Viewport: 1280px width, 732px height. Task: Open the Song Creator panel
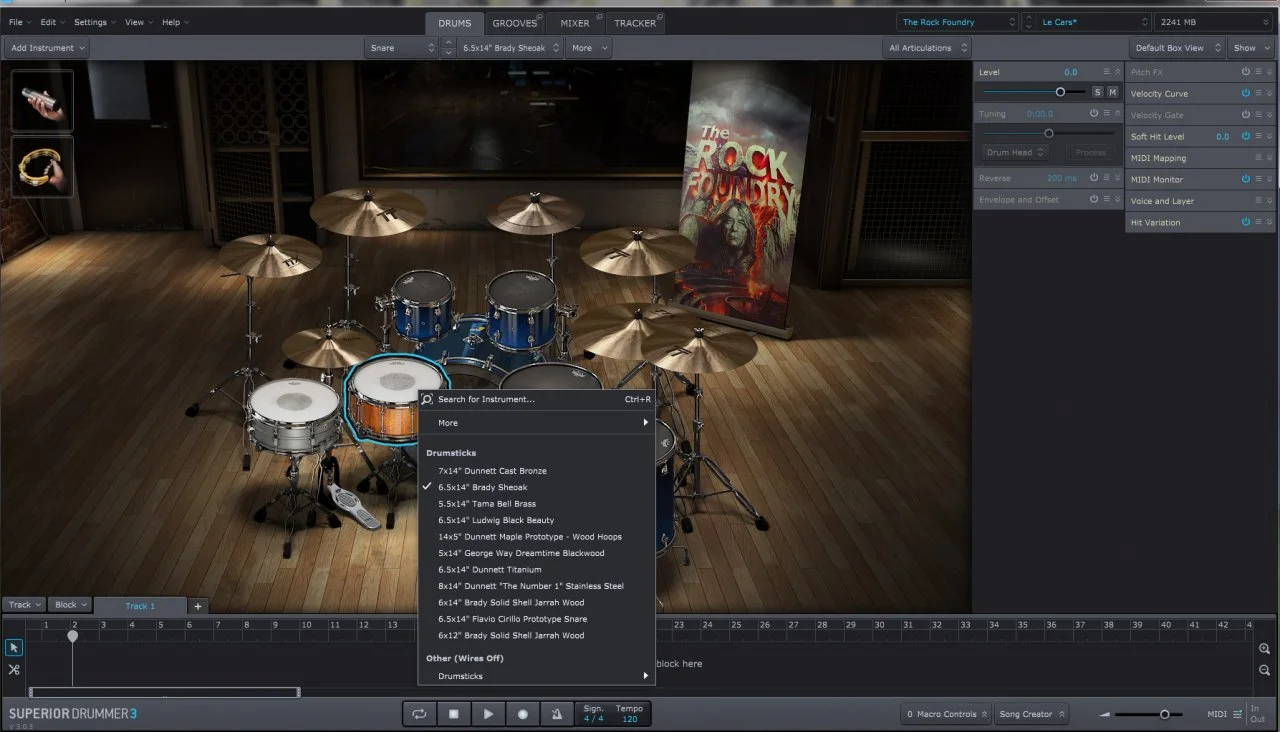tap(1033, 714)
